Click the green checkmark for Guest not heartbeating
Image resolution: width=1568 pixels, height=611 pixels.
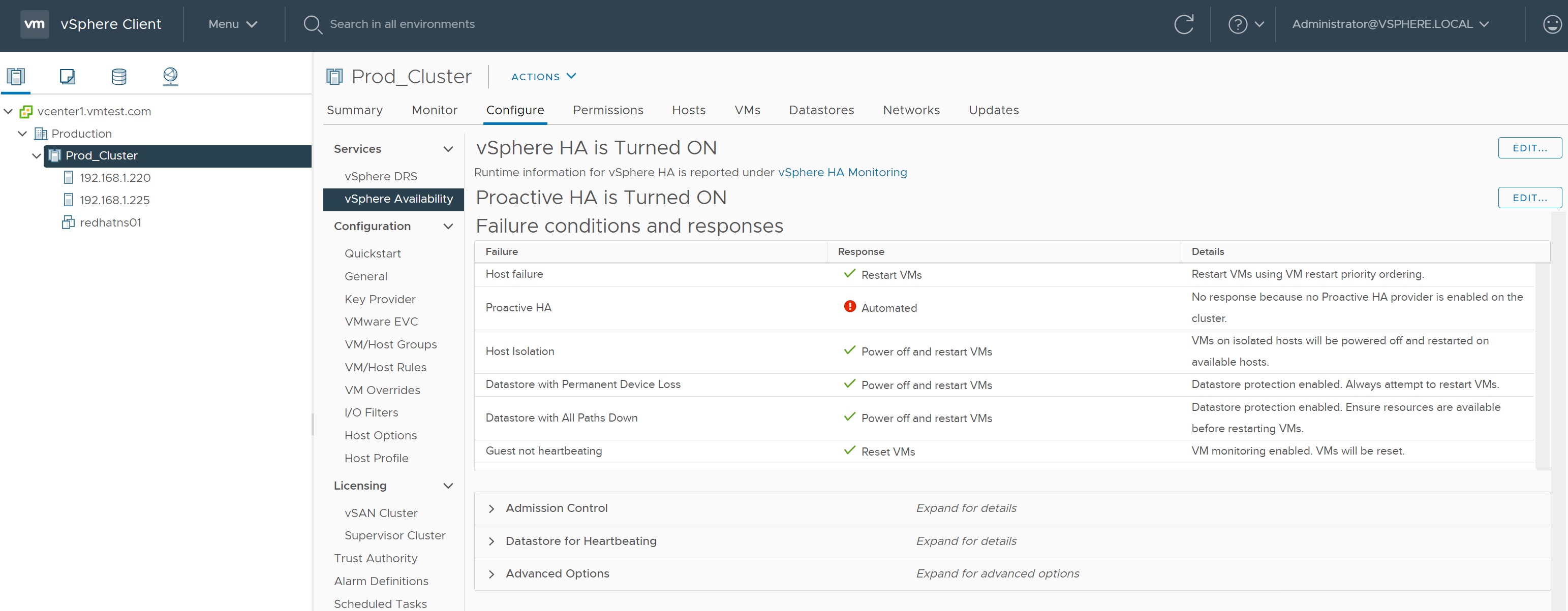(x=850, y=451)
